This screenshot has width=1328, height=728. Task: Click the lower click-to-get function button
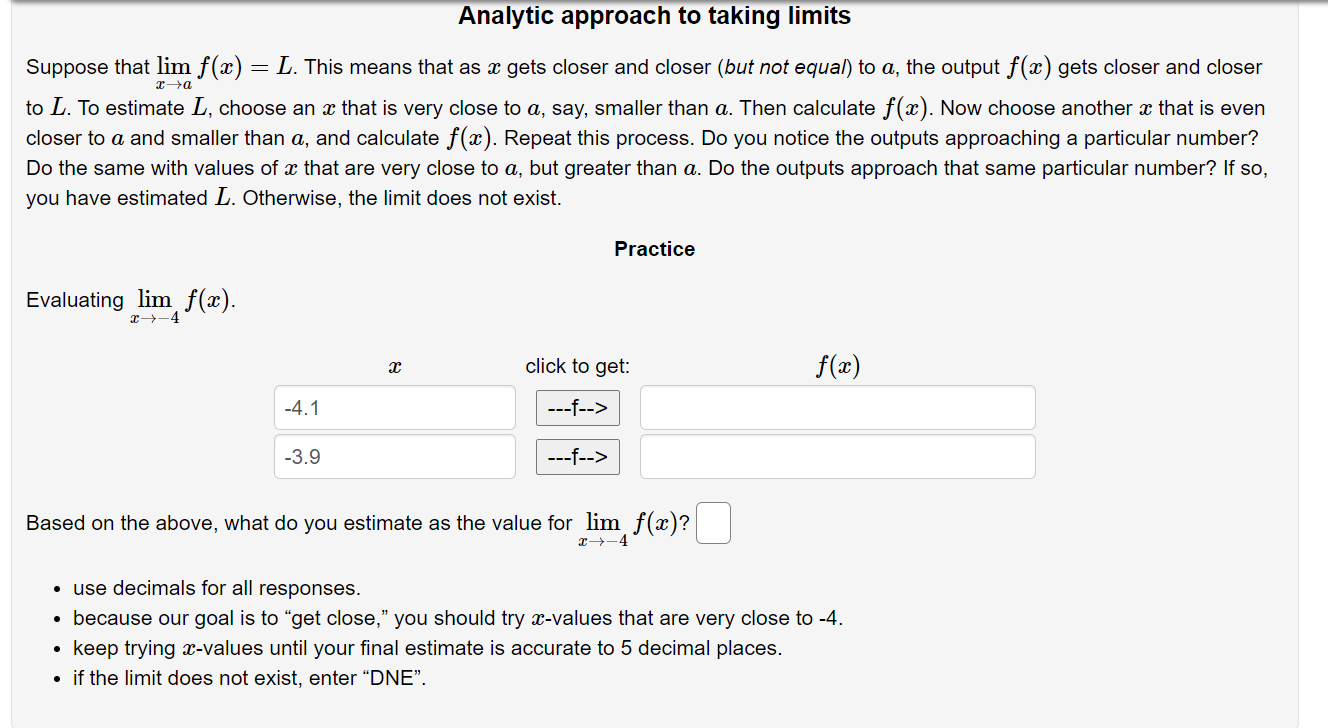coord(577,456)
